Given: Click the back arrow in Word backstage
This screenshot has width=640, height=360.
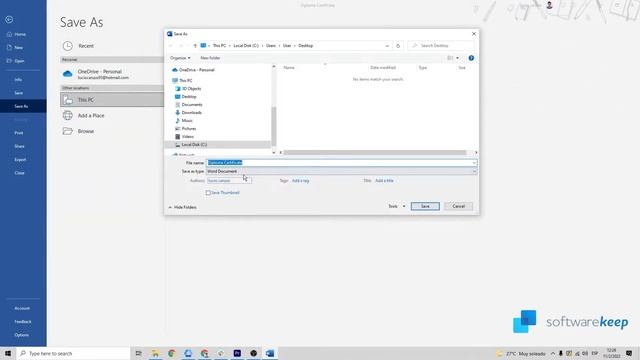Looking at the screenshot, I should 9,19.
